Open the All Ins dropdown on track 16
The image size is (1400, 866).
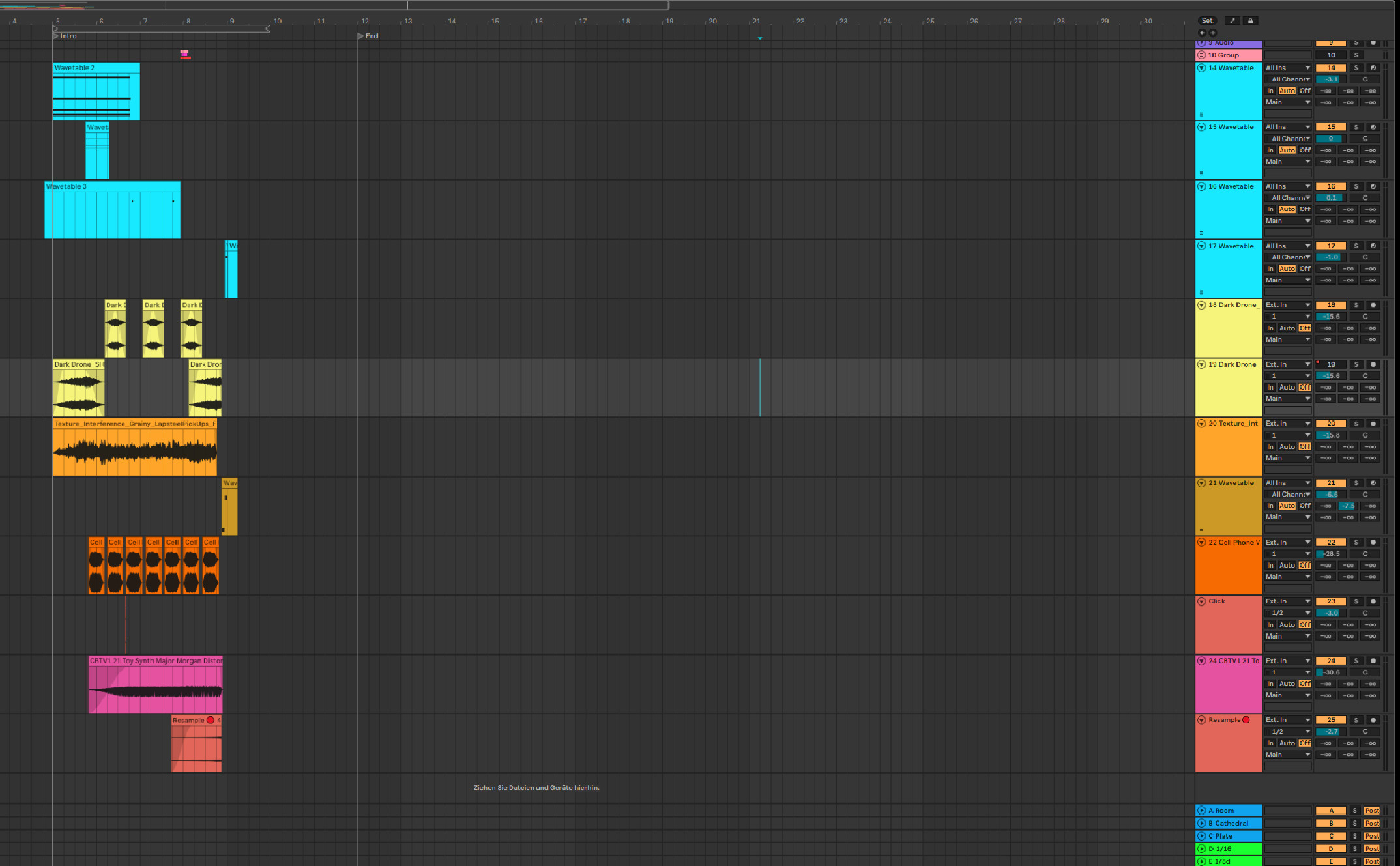[1287, 186]
